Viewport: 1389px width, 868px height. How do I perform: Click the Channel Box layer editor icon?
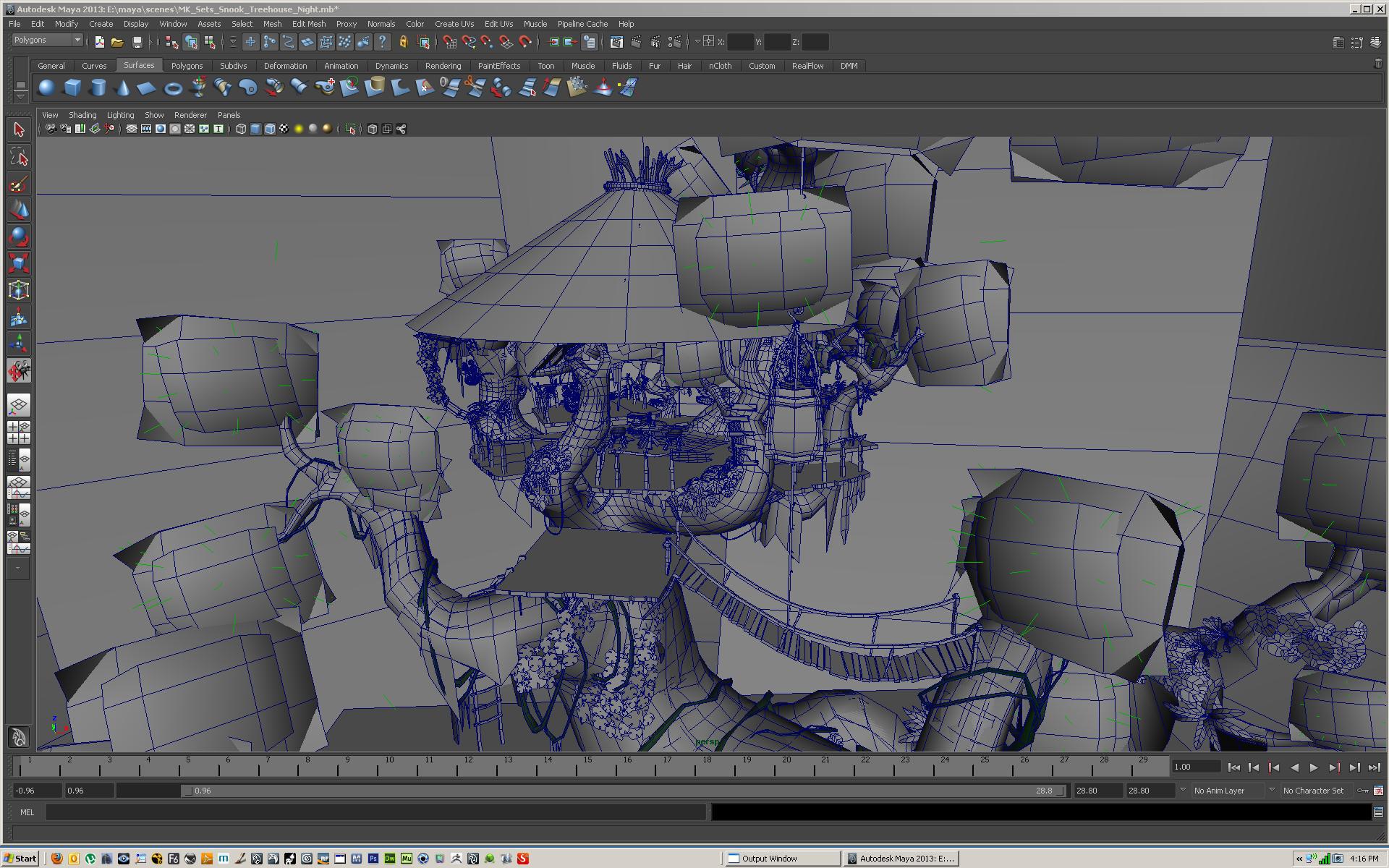[1375, 43]
